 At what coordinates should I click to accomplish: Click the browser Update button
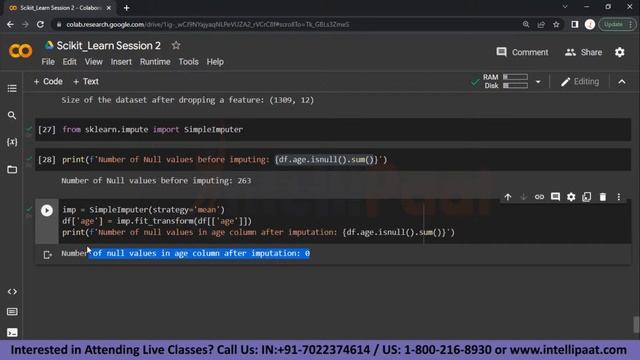[617, 24]
